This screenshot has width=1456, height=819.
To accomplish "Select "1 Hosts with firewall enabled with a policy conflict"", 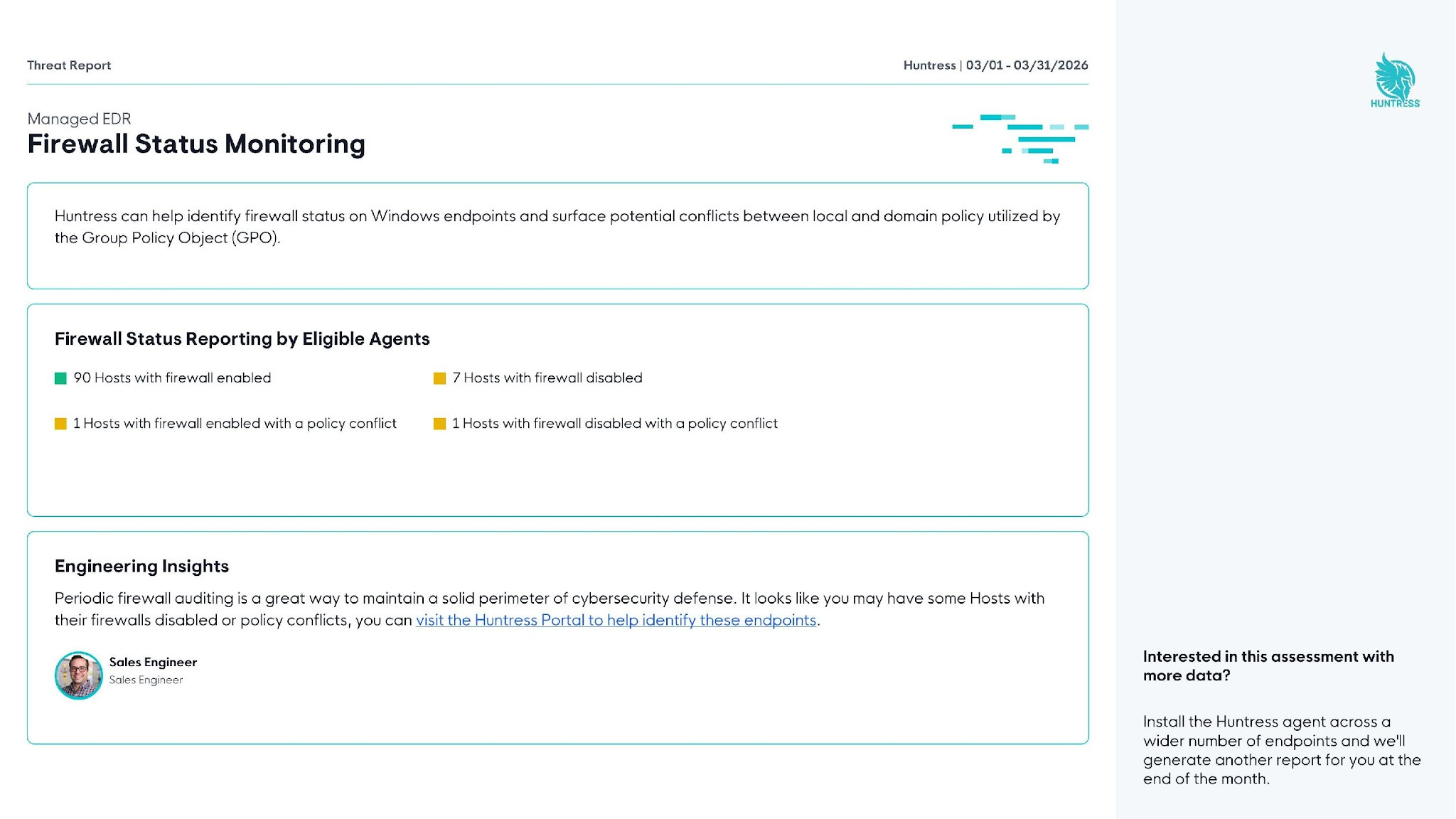I will [x=235, y=423].
